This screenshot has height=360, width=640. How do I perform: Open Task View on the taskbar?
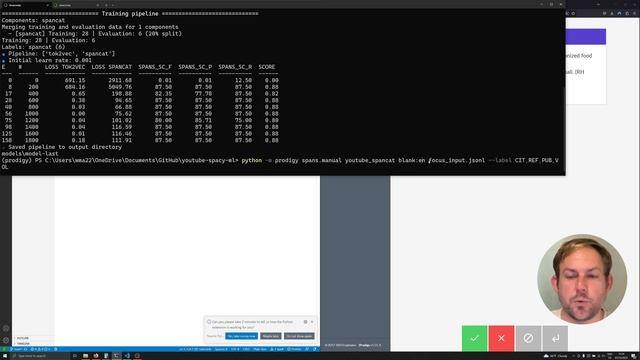pos(75,356)
